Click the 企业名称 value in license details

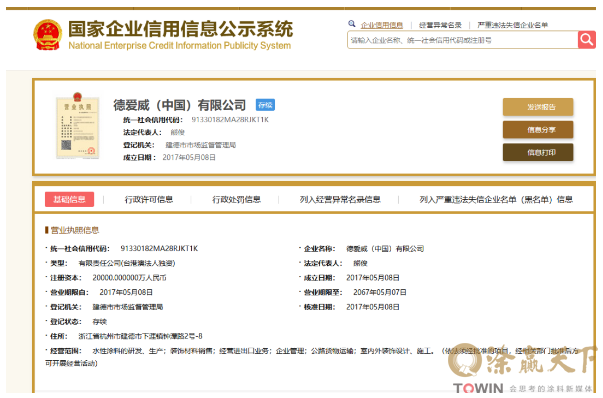[385, 248]
